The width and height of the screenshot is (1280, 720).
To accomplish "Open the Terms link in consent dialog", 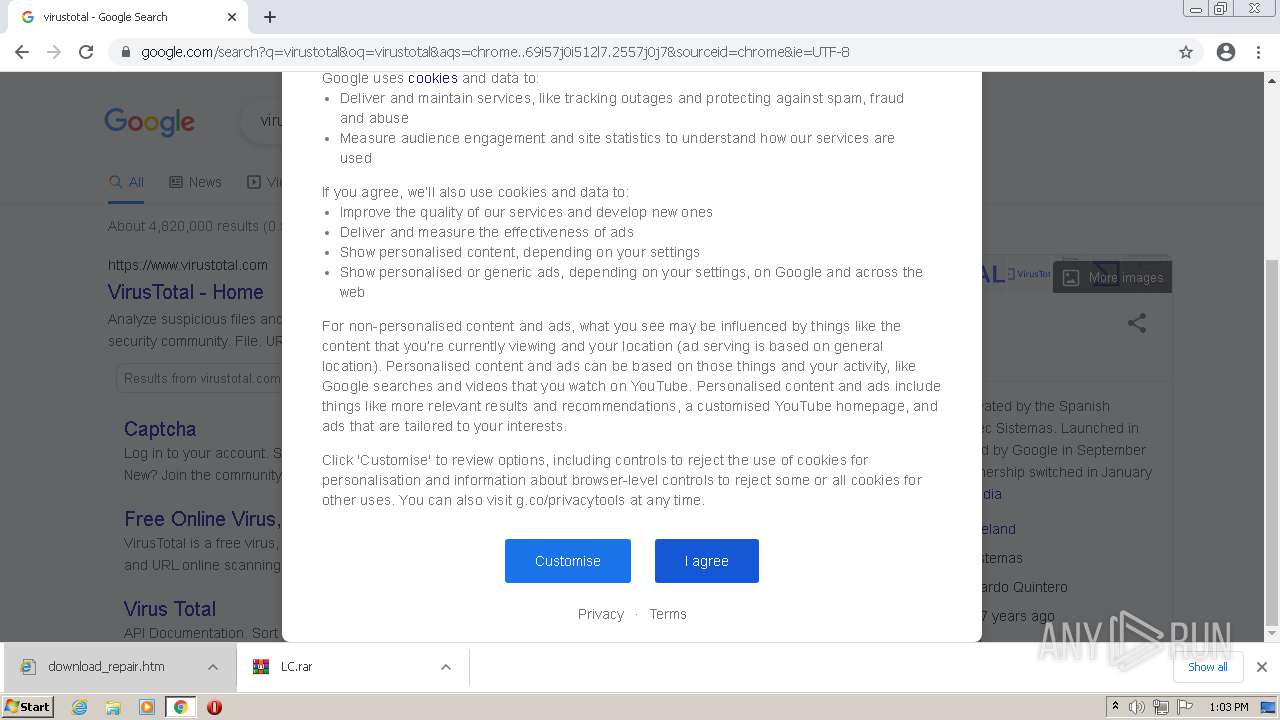I will (668, 614).
